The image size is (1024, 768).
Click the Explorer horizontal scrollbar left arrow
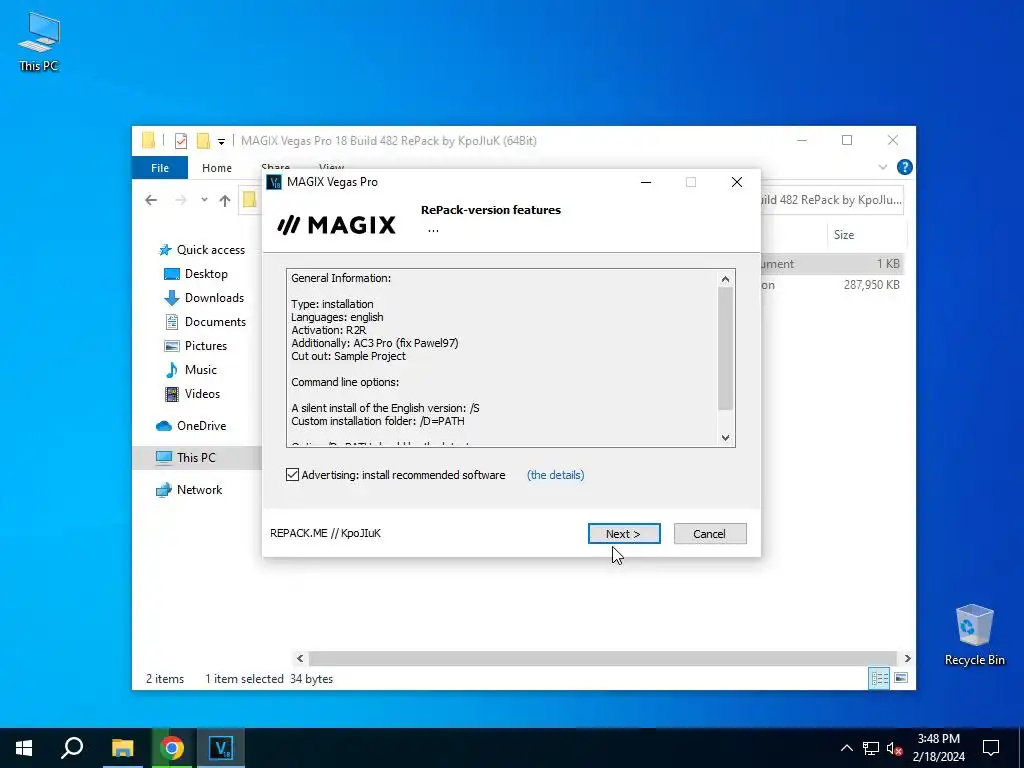click(300, 658)
